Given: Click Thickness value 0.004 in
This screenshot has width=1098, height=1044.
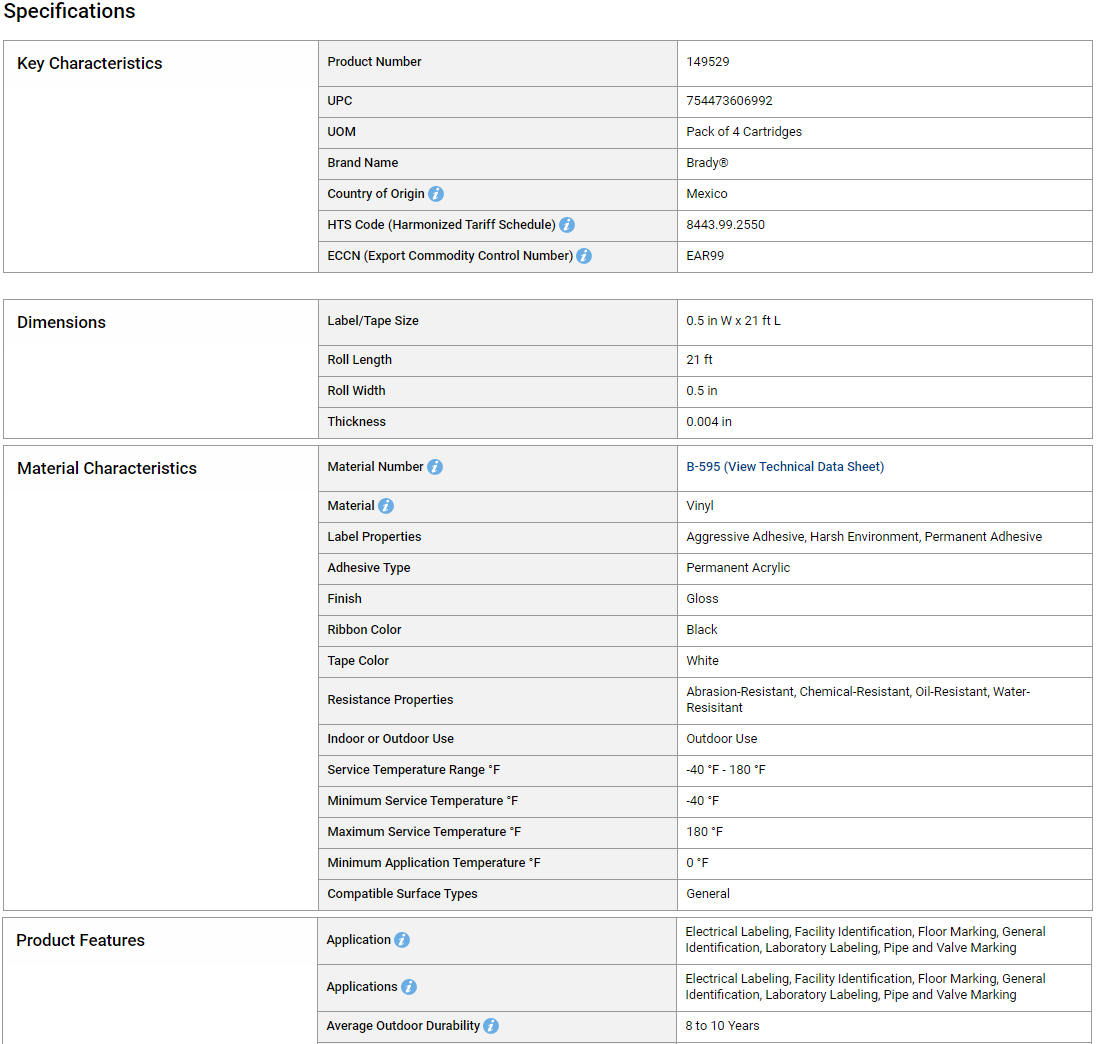Looking at the screenshot, I should click(709, 422).
